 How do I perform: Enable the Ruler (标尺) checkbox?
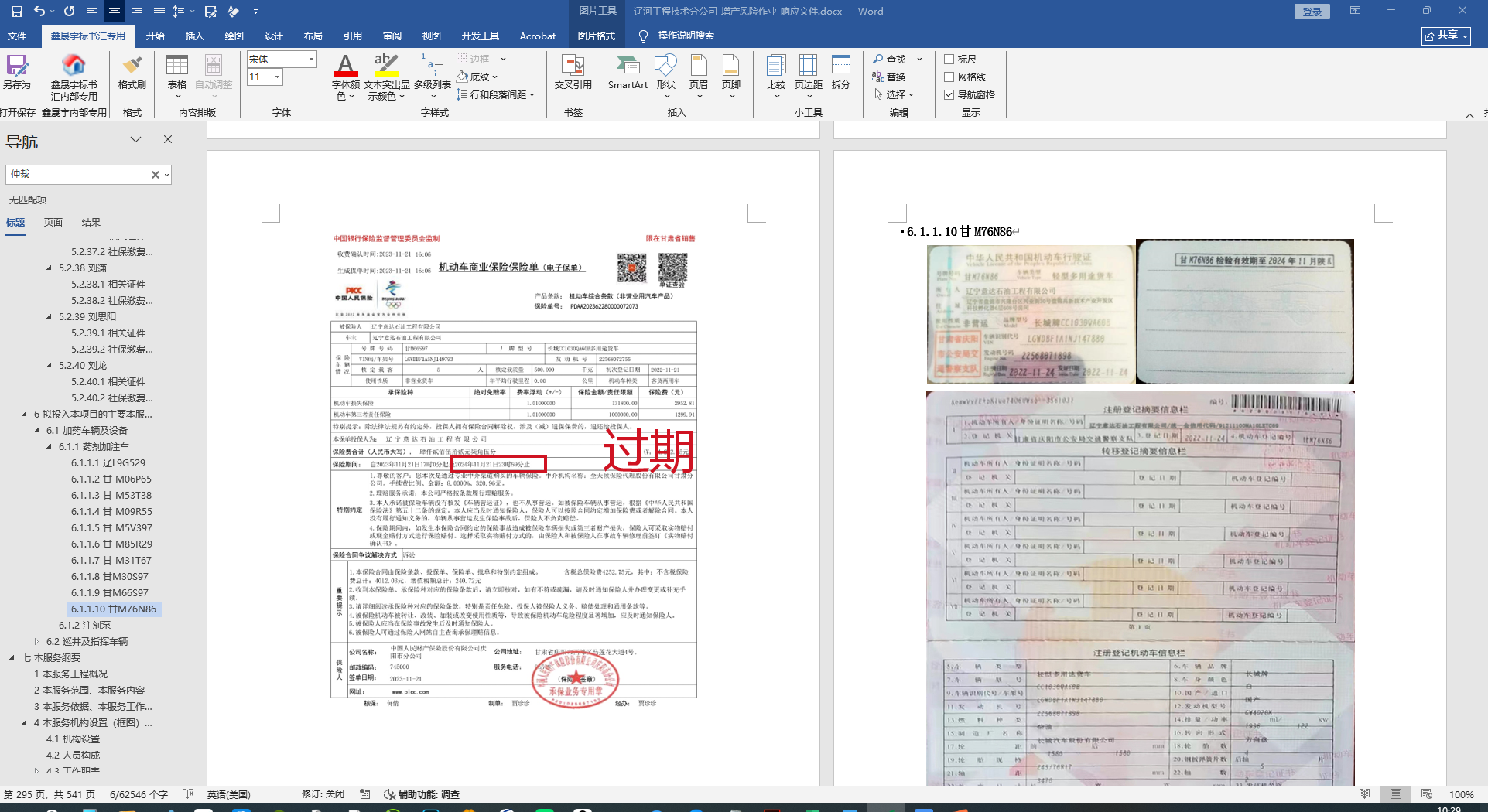point(949,60)
